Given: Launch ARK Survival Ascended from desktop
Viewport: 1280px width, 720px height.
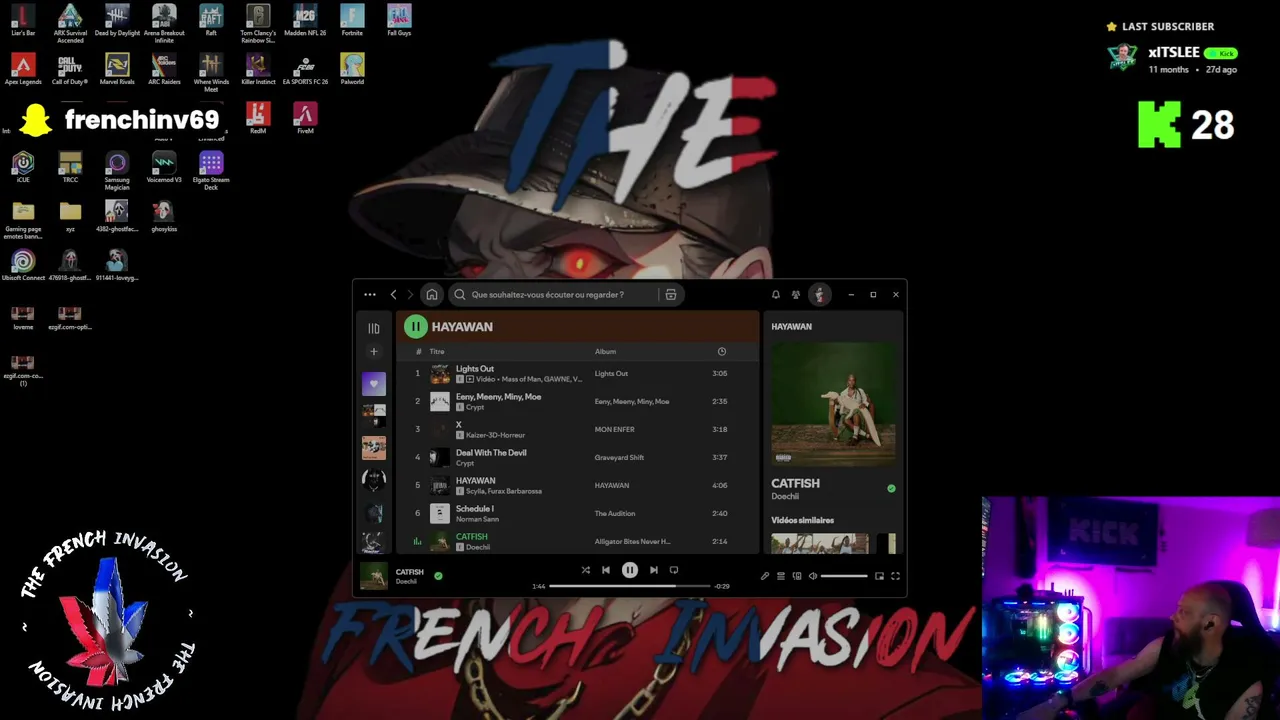Looking at the screenshot, I should point(70,23).
